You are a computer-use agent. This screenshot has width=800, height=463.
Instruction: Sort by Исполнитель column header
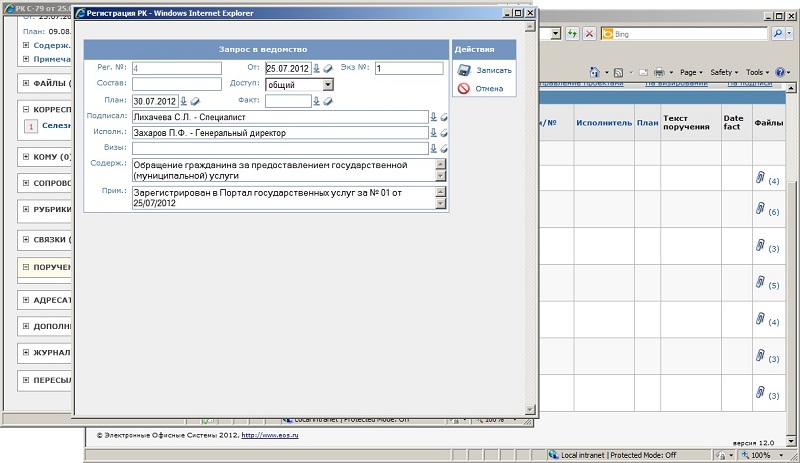pos(603,122)
